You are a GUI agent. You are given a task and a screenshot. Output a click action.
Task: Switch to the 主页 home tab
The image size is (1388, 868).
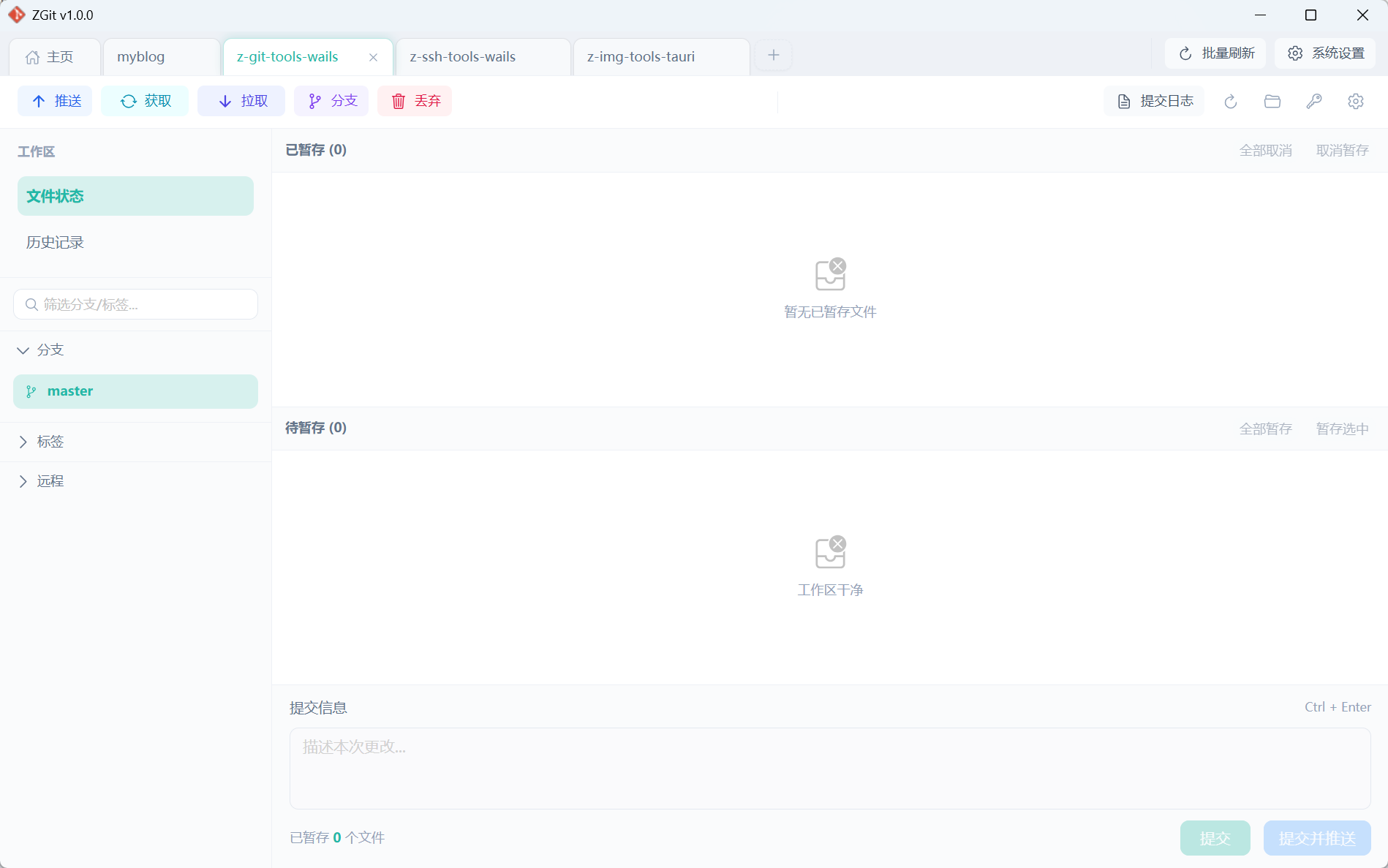[55, 57]
